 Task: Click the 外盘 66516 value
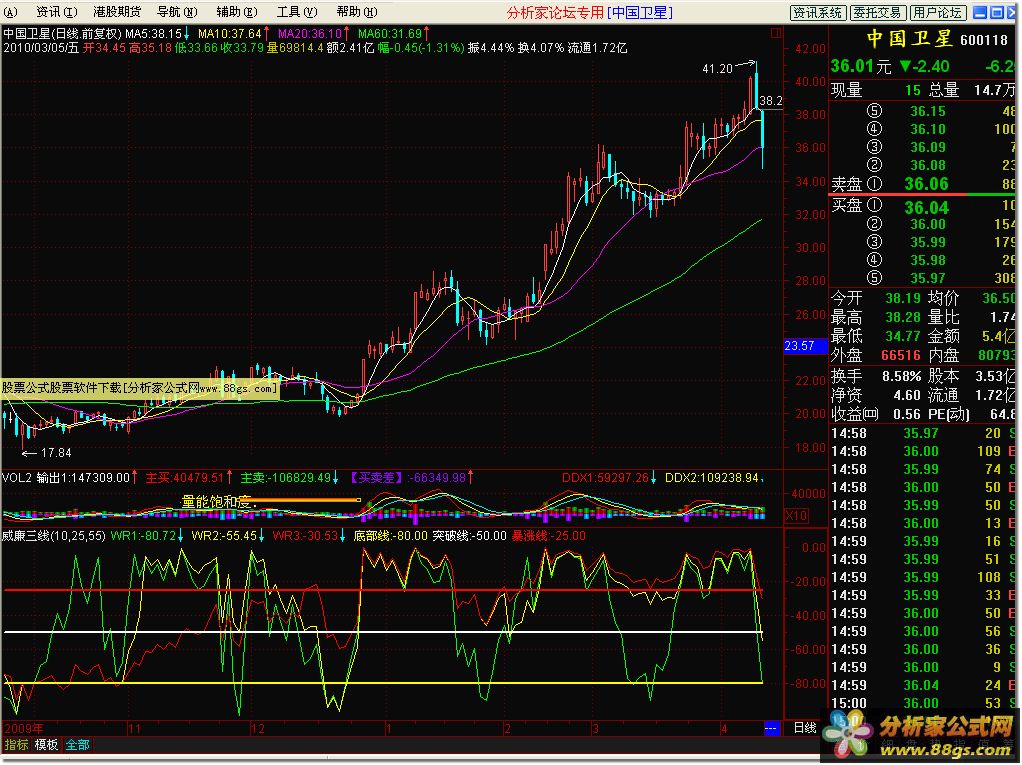tap(901, 355)
